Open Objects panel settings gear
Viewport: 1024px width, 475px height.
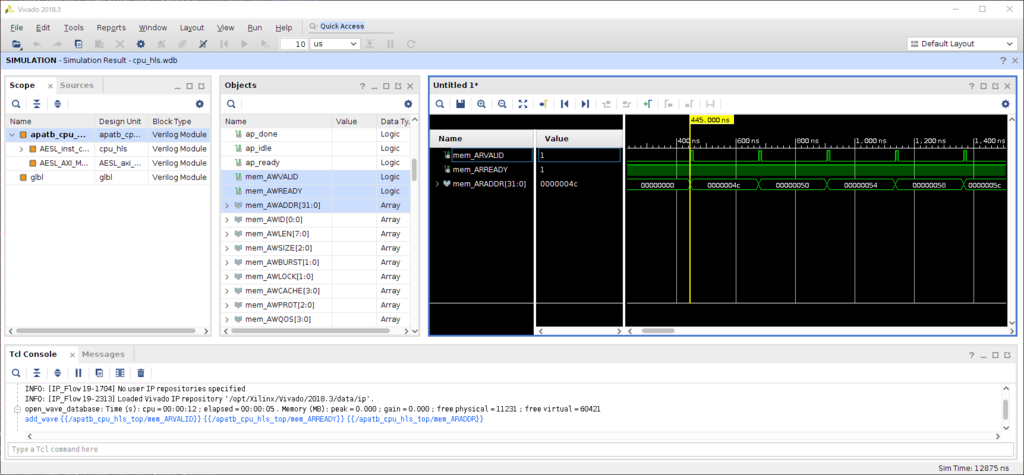point(408,104)
